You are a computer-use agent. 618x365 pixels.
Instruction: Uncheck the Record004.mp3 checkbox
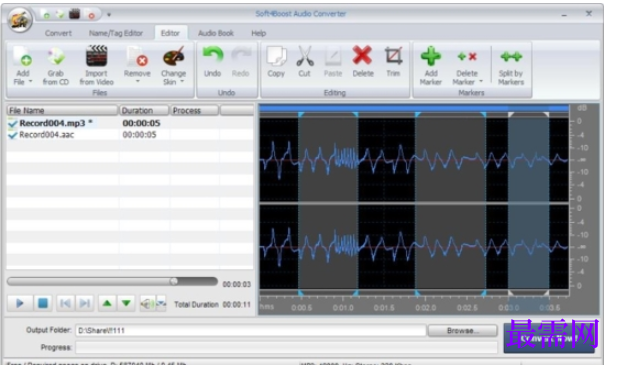click(13, 123)
